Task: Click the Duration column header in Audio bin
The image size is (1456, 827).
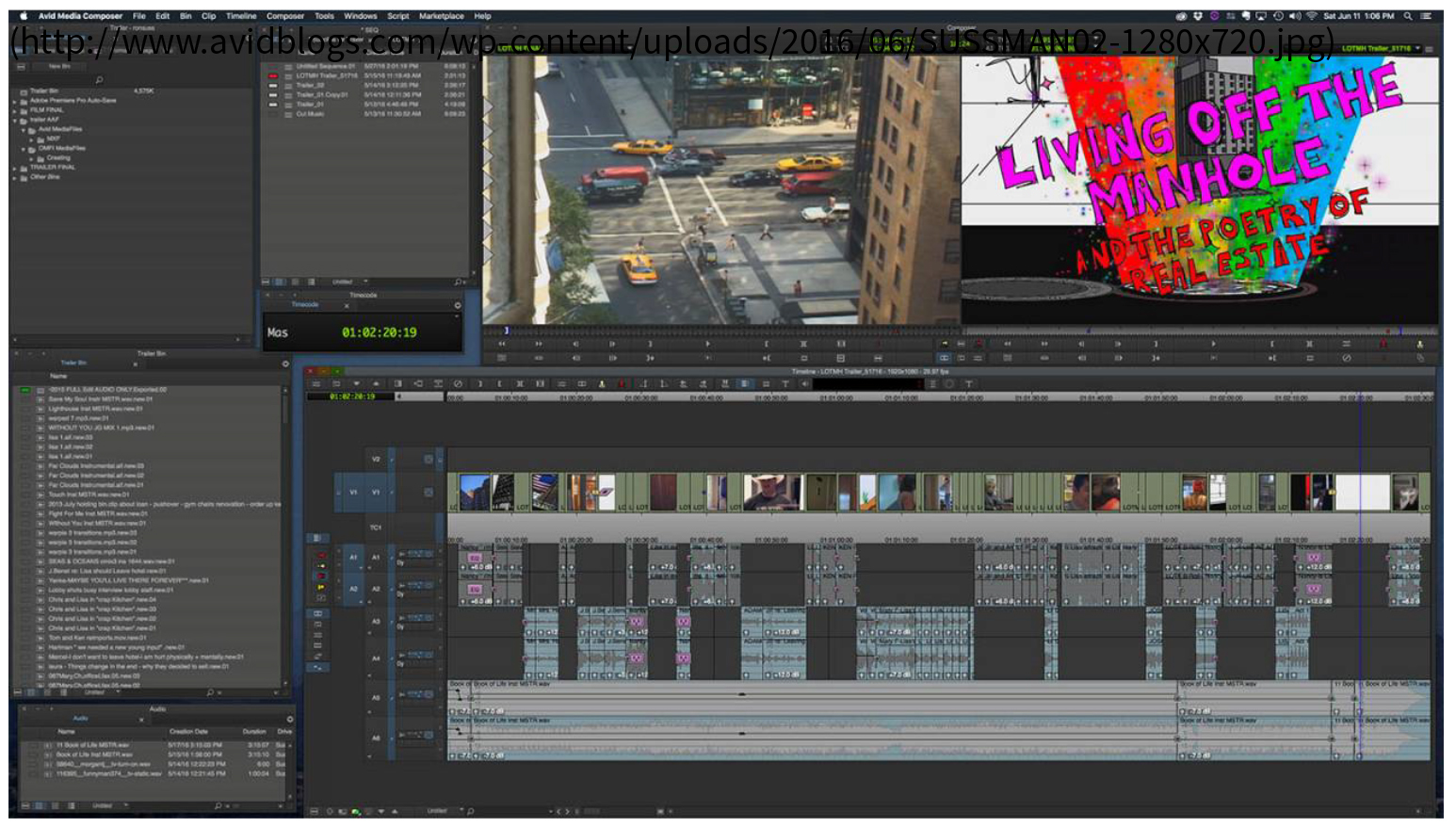Action: pyautogui.click(x=254, y=732)
